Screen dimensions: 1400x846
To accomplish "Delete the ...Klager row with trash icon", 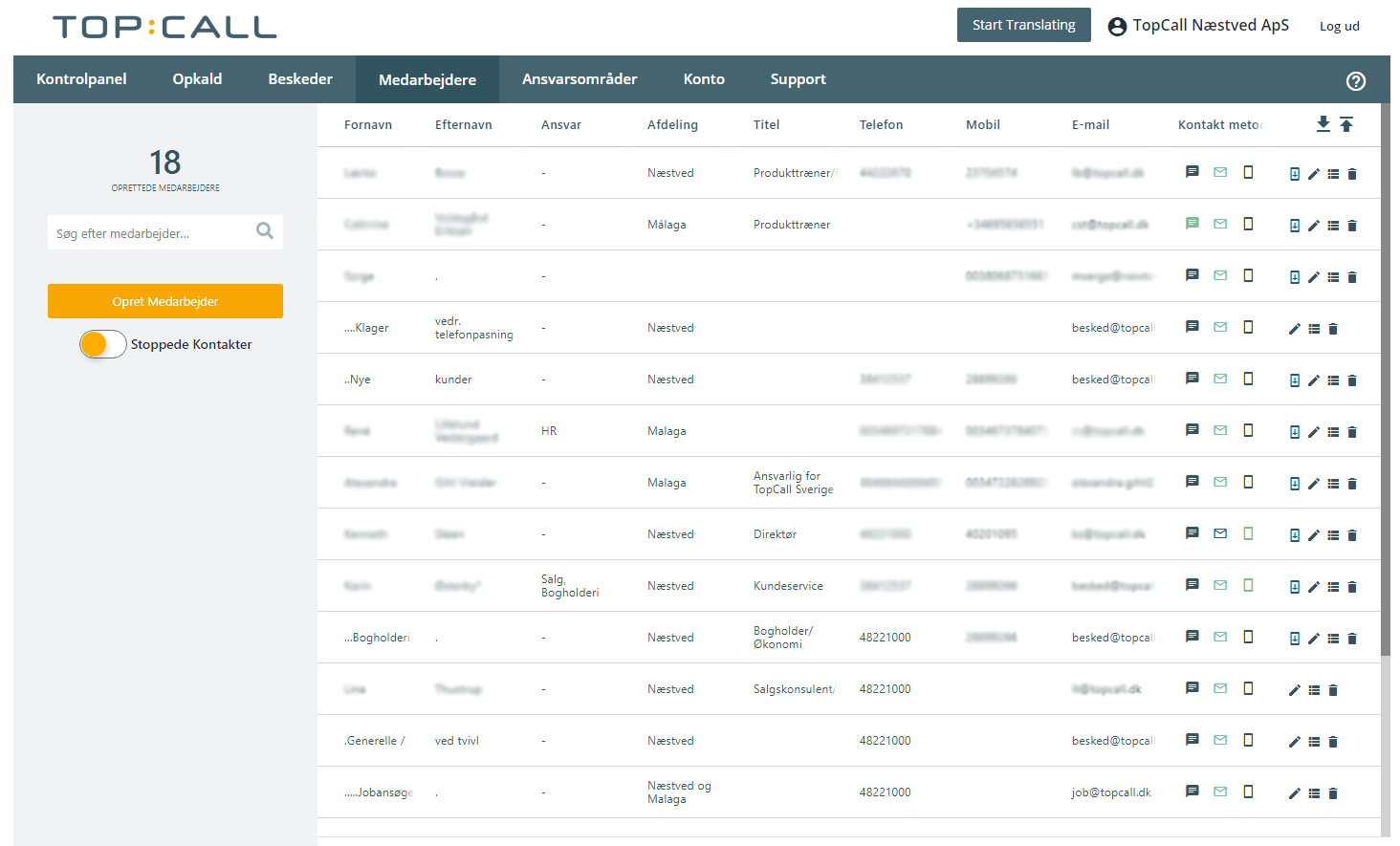I will pyautogui.click(x=1333, y=329).
